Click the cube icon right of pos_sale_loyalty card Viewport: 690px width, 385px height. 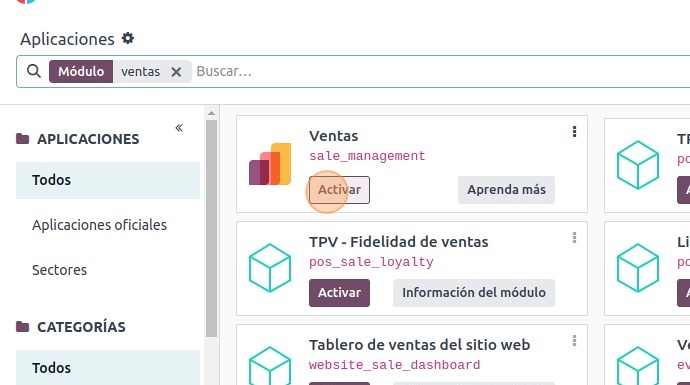(x=638, y=268)
